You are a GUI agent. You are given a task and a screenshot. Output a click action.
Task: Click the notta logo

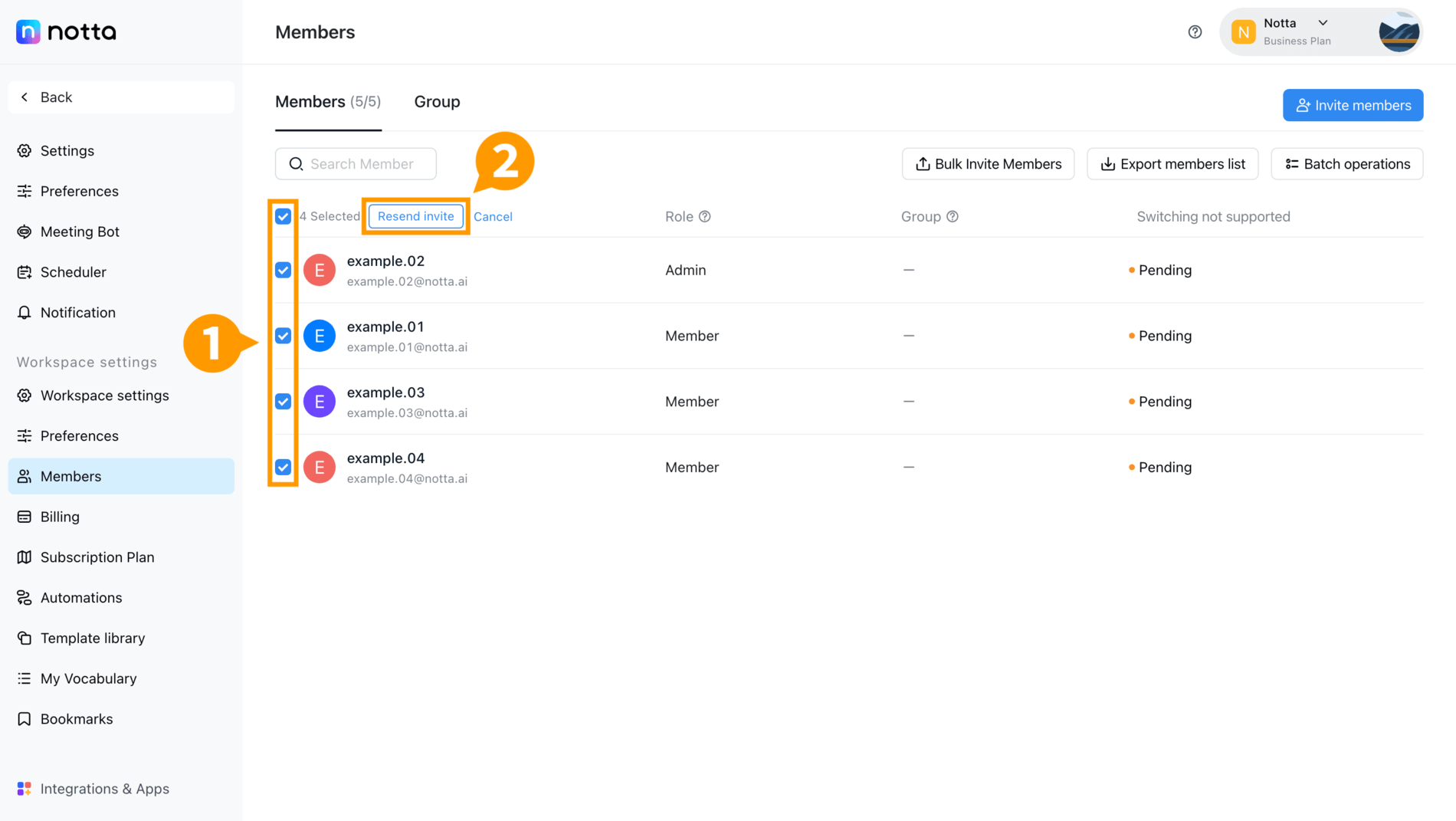click(66, 31)
